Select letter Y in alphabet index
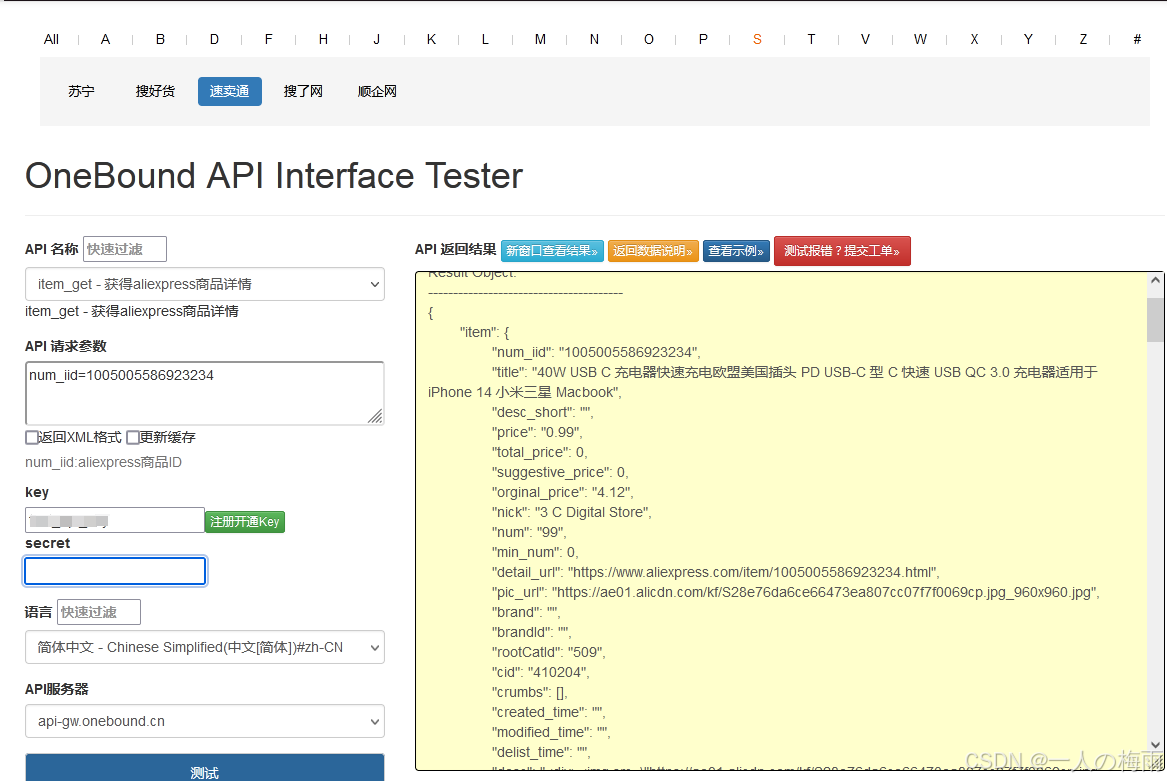The width and height of the screenshot is (1167, 781). pyautogui.click(x=1029, y=39)
